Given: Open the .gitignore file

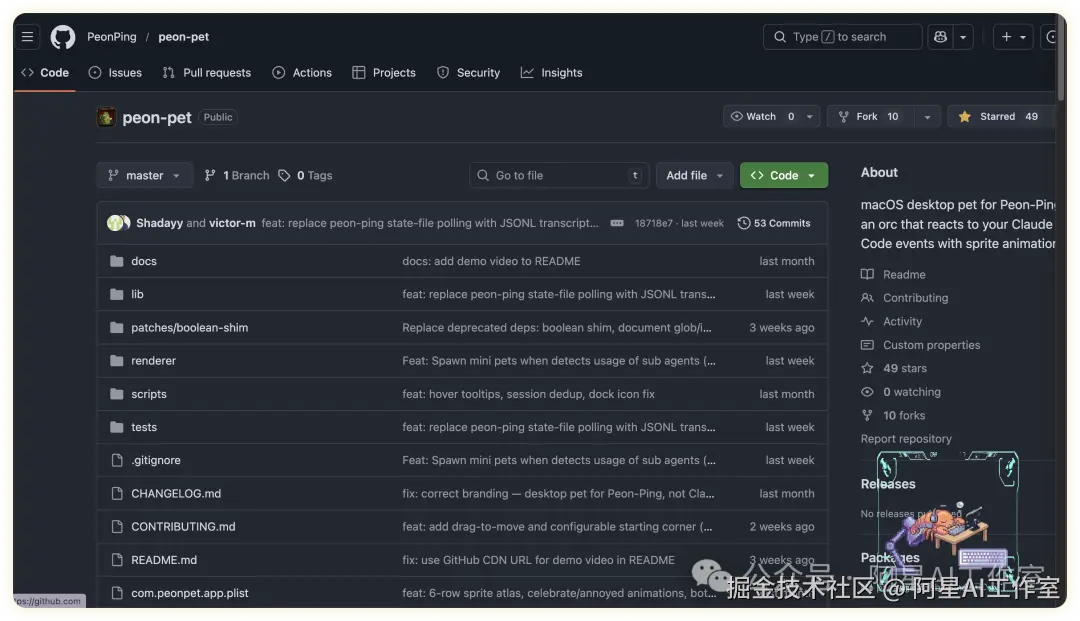Looking at the screenshot, I should click(156, 460).
